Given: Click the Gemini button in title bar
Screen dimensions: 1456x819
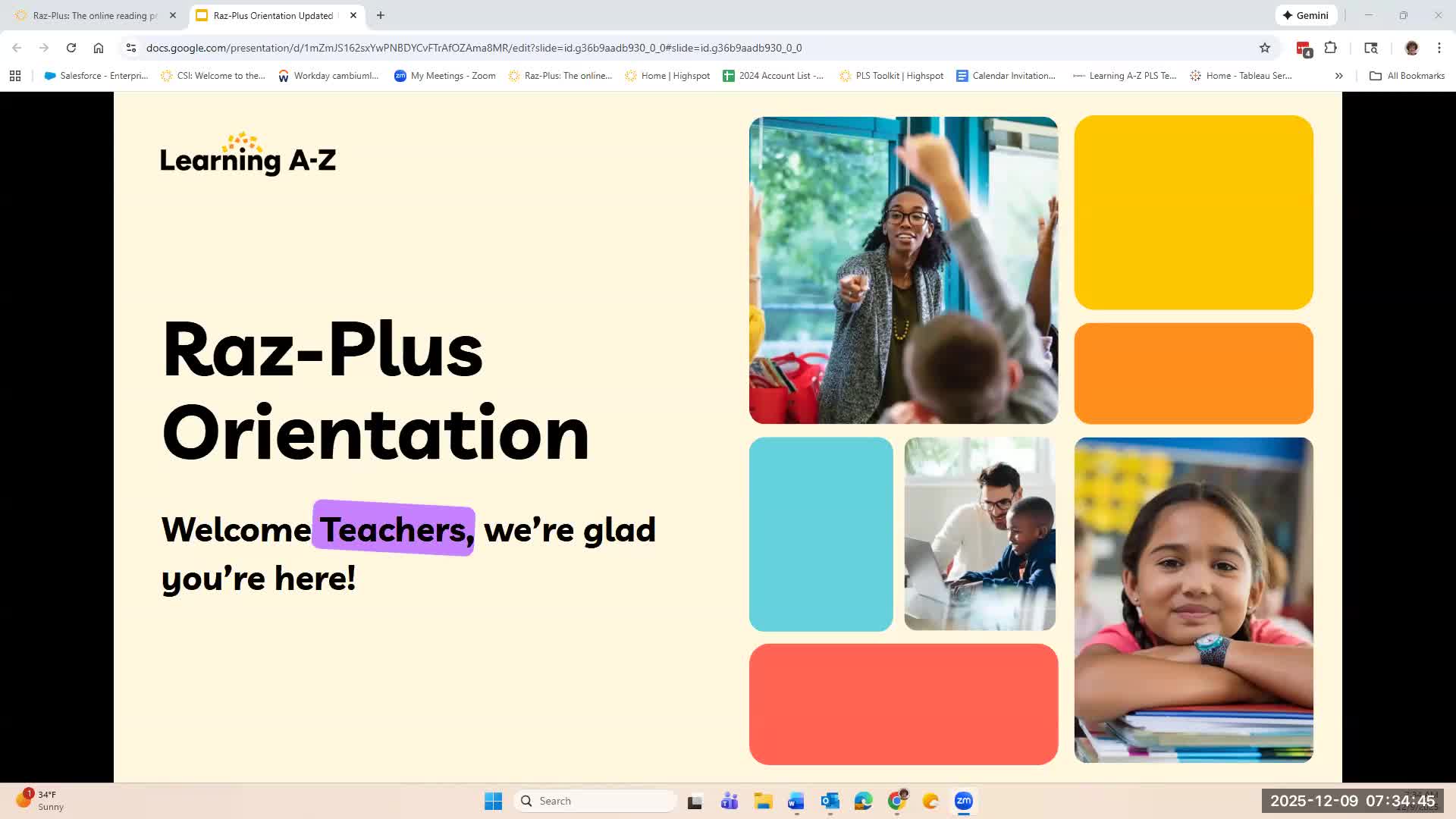Looking at the screenshot, I should point(1305,15).
